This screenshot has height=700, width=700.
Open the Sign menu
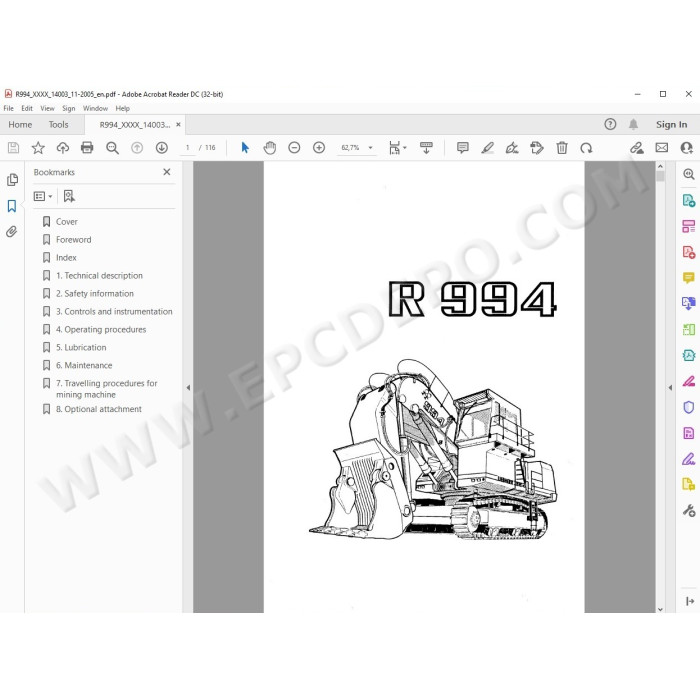[68, 108]
